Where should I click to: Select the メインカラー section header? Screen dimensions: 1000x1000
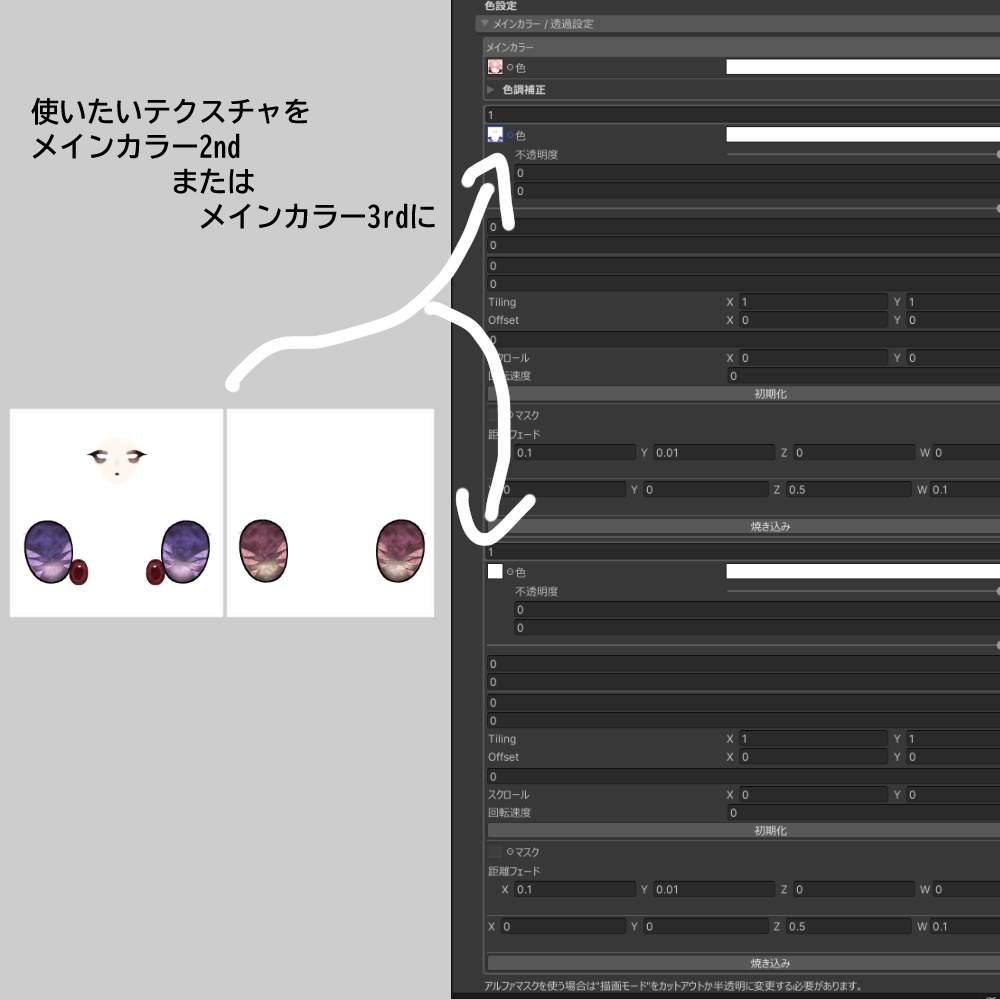[x=510, y=45]
